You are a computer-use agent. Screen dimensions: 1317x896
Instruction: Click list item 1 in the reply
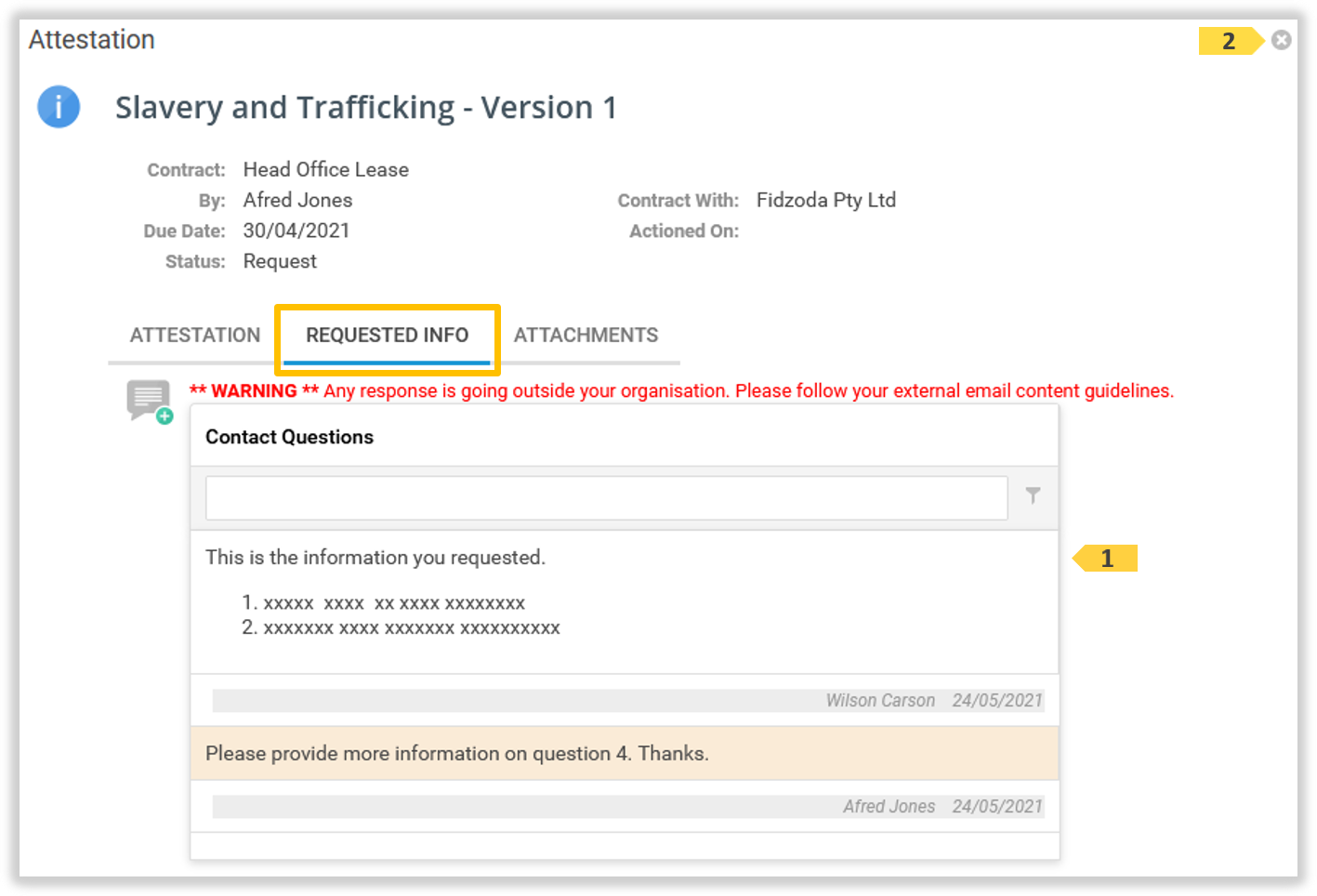[x=384, y=603]
